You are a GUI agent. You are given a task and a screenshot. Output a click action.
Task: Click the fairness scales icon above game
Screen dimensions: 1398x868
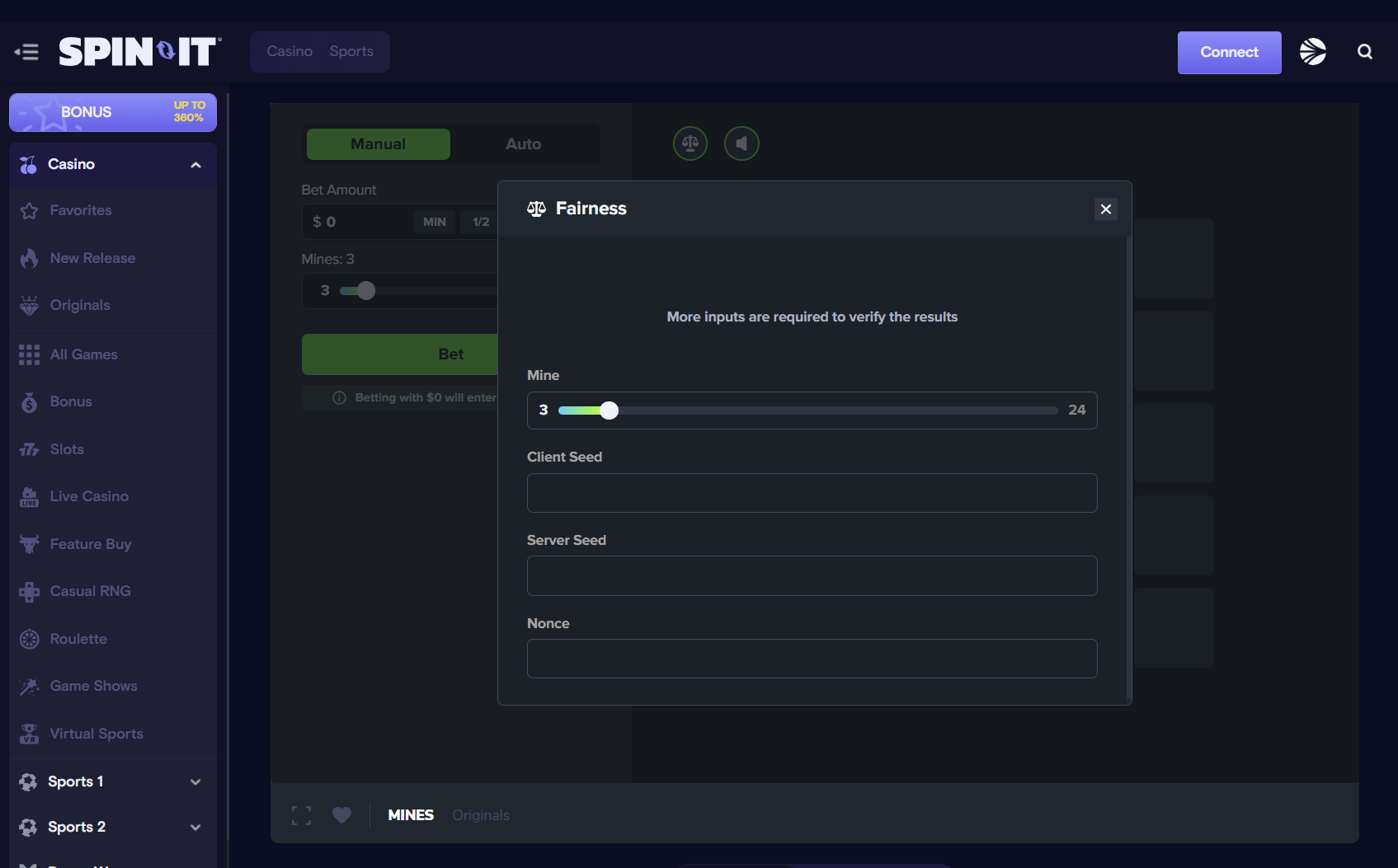coord(690,143)
